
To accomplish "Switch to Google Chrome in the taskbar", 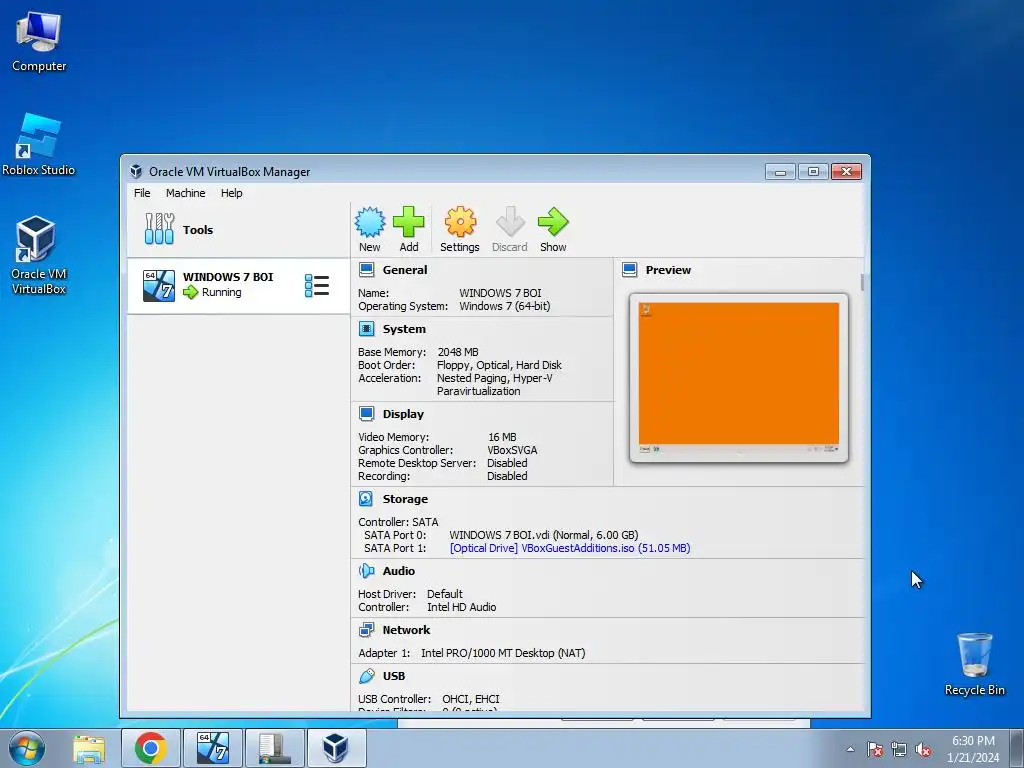I will [151, 748].
